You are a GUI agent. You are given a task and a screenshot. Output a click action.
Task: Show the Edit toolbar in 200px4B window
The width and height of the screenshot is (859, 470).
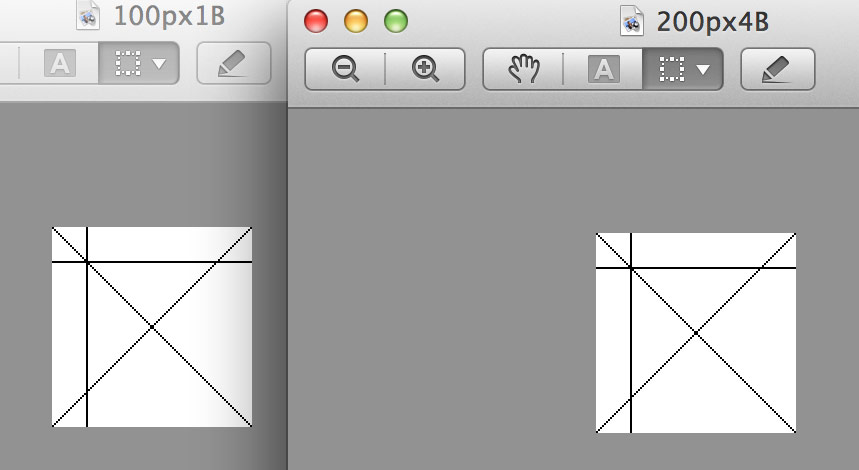(x=778, y=69)
